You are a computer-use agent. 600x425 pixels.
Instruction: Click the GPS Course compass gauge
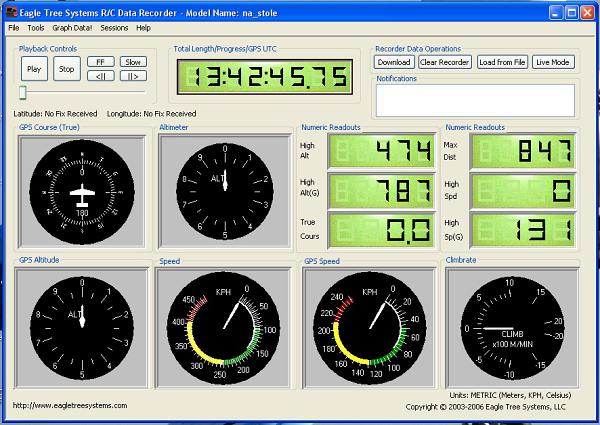81,190
